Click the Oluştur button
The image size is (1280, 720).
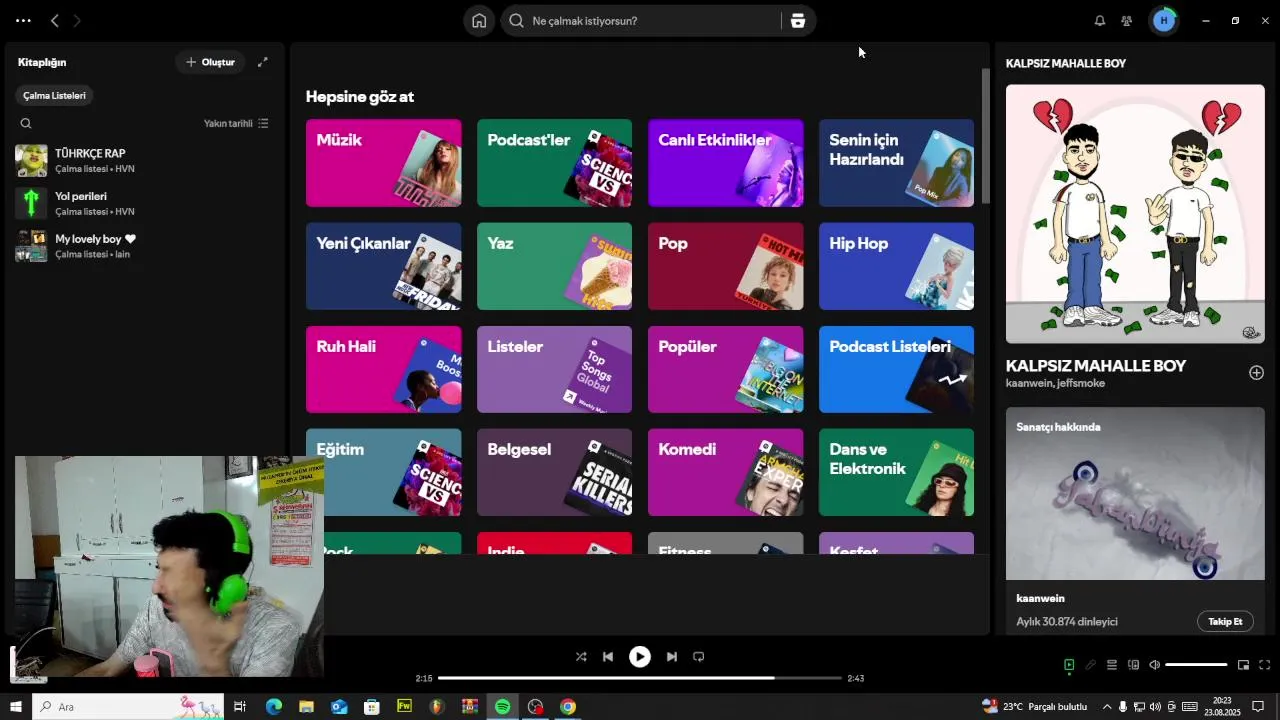[210, 62]
